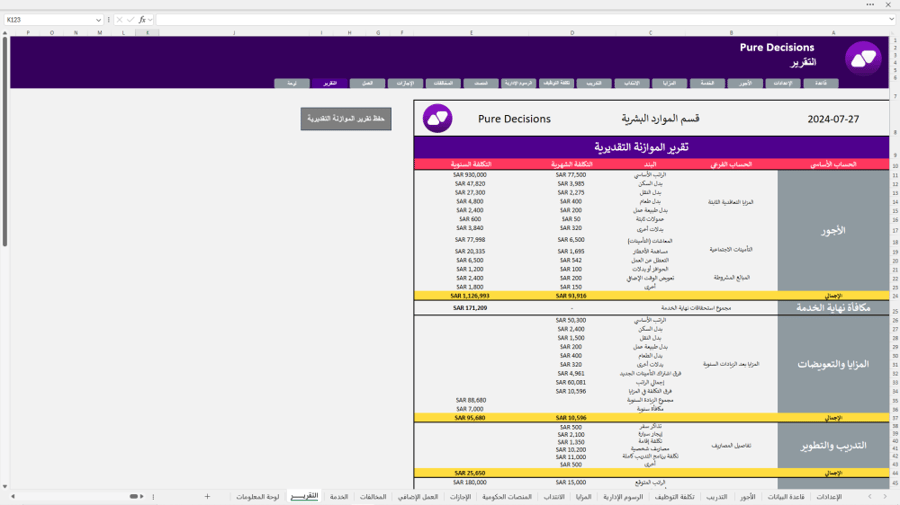The width and height of the screenshot is (900, 505).
Task: Click the vertical scrollbar down arrow
Action: (5, 487)
